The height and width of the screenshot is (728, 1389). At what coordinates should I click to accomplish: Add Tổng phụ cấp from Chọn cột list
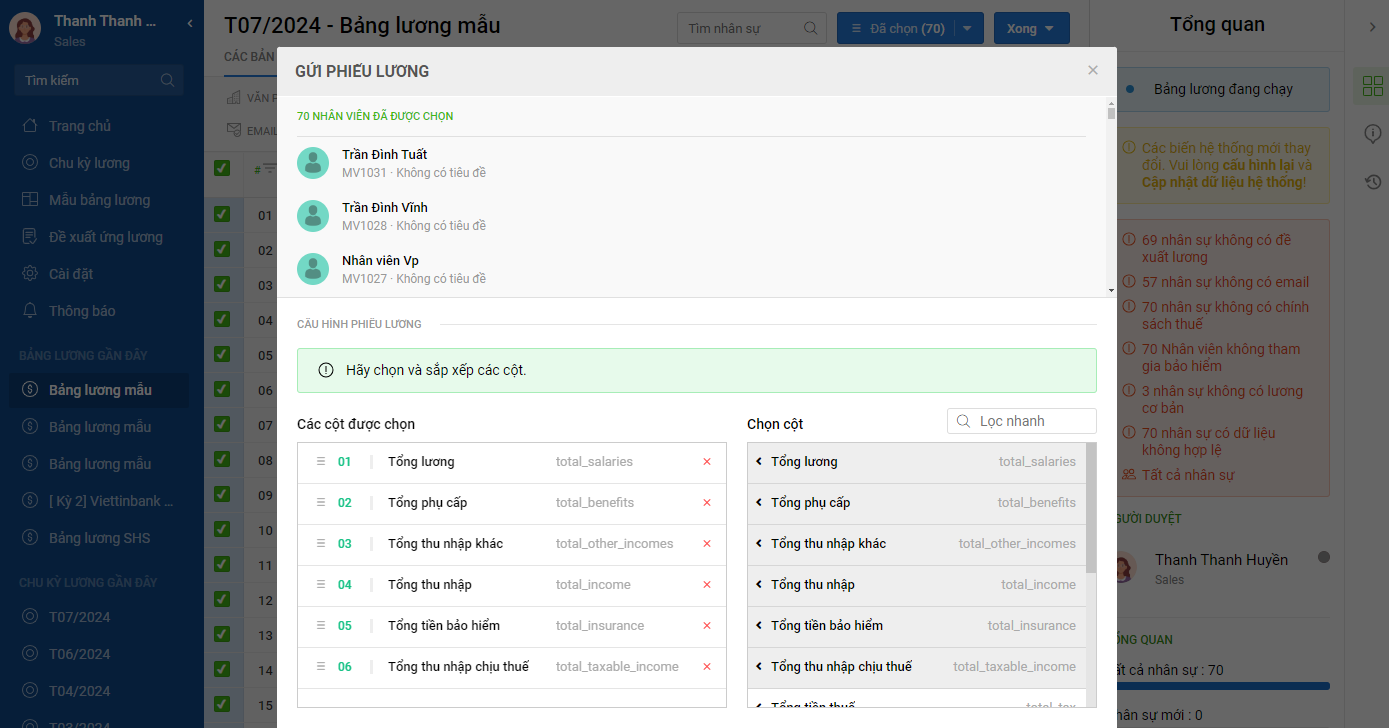(916, 504)
